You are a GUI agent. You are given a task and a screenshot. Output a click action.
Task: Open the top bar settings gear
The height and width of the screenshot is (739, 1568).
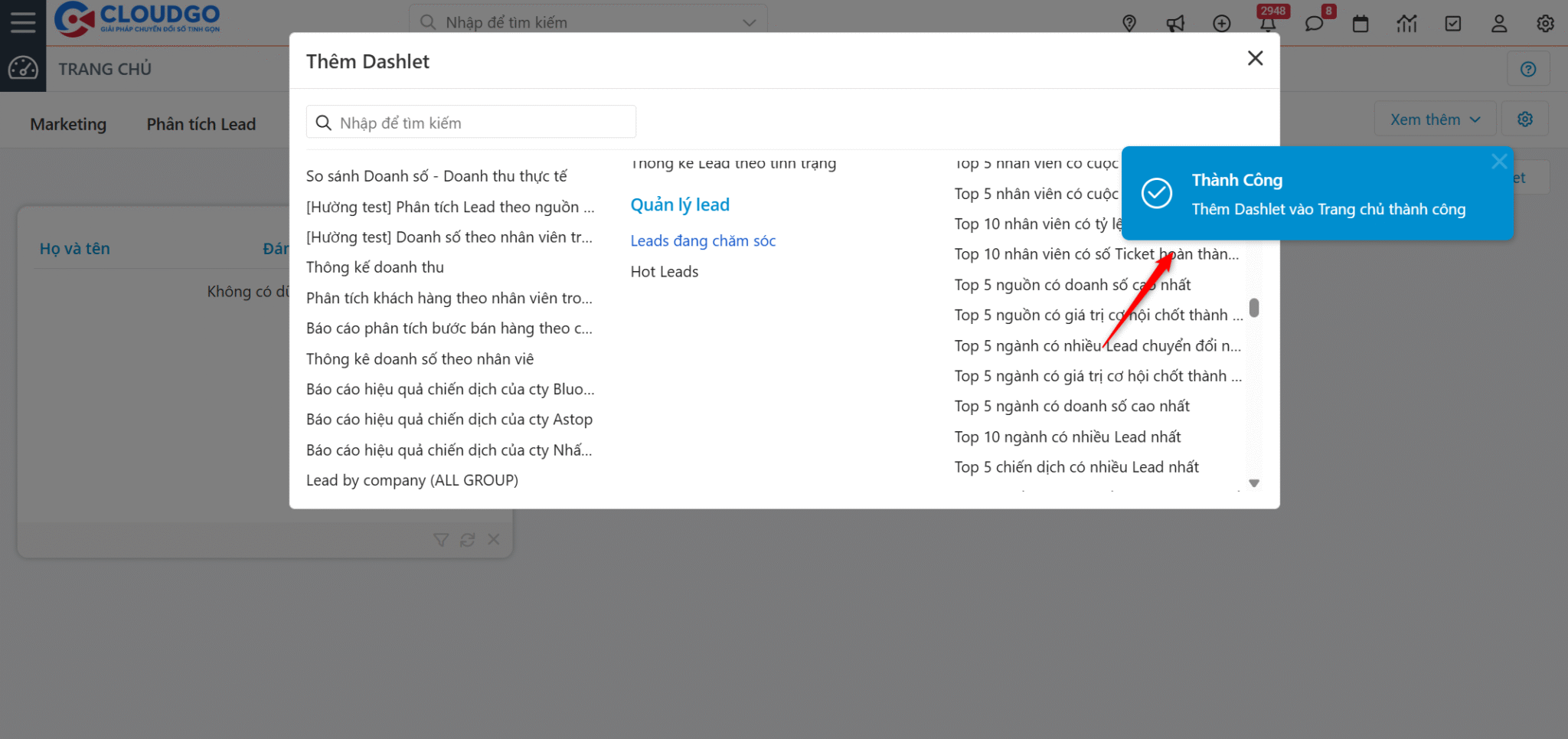coord(1545,24)
